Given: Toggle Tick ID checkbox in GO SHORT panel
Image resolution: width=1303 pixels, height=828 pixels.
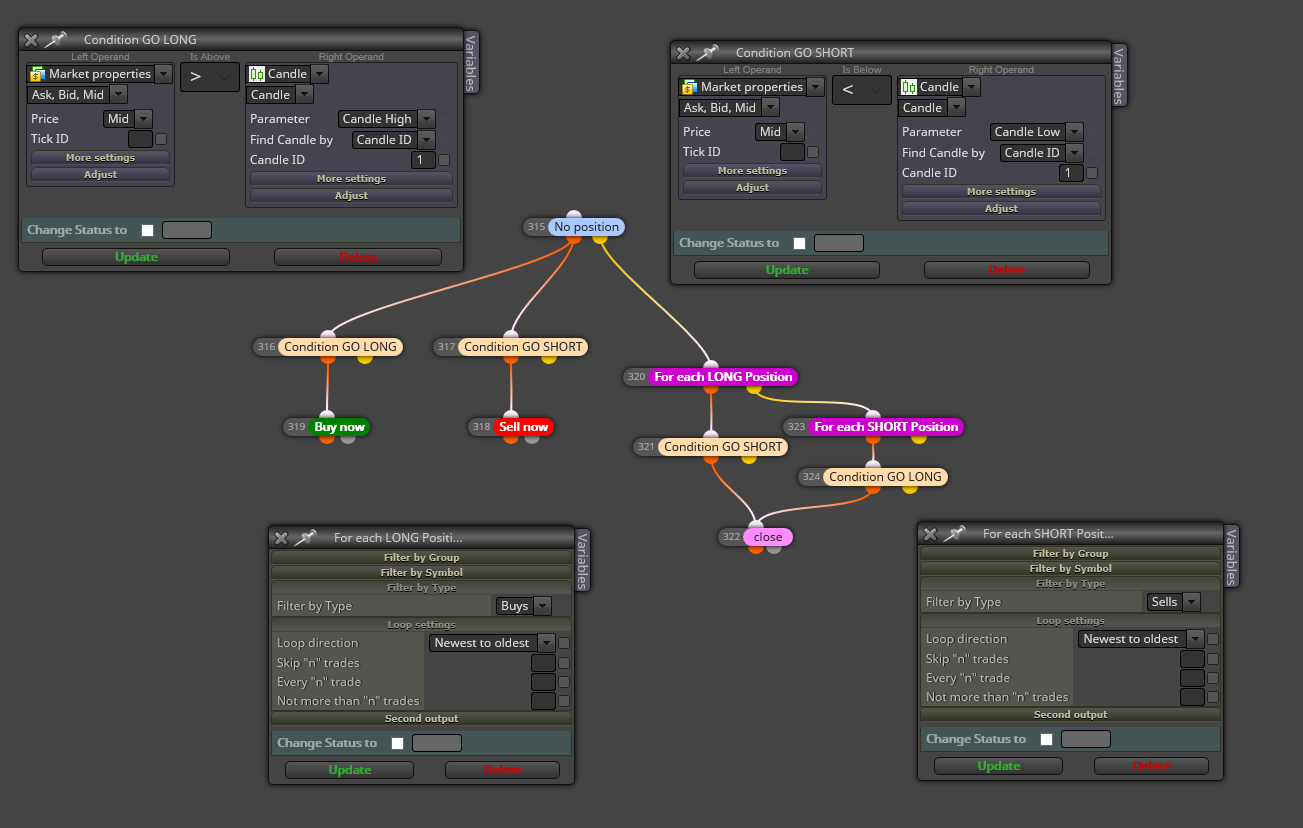Looking at the screenshot, I should pos(813,152).
